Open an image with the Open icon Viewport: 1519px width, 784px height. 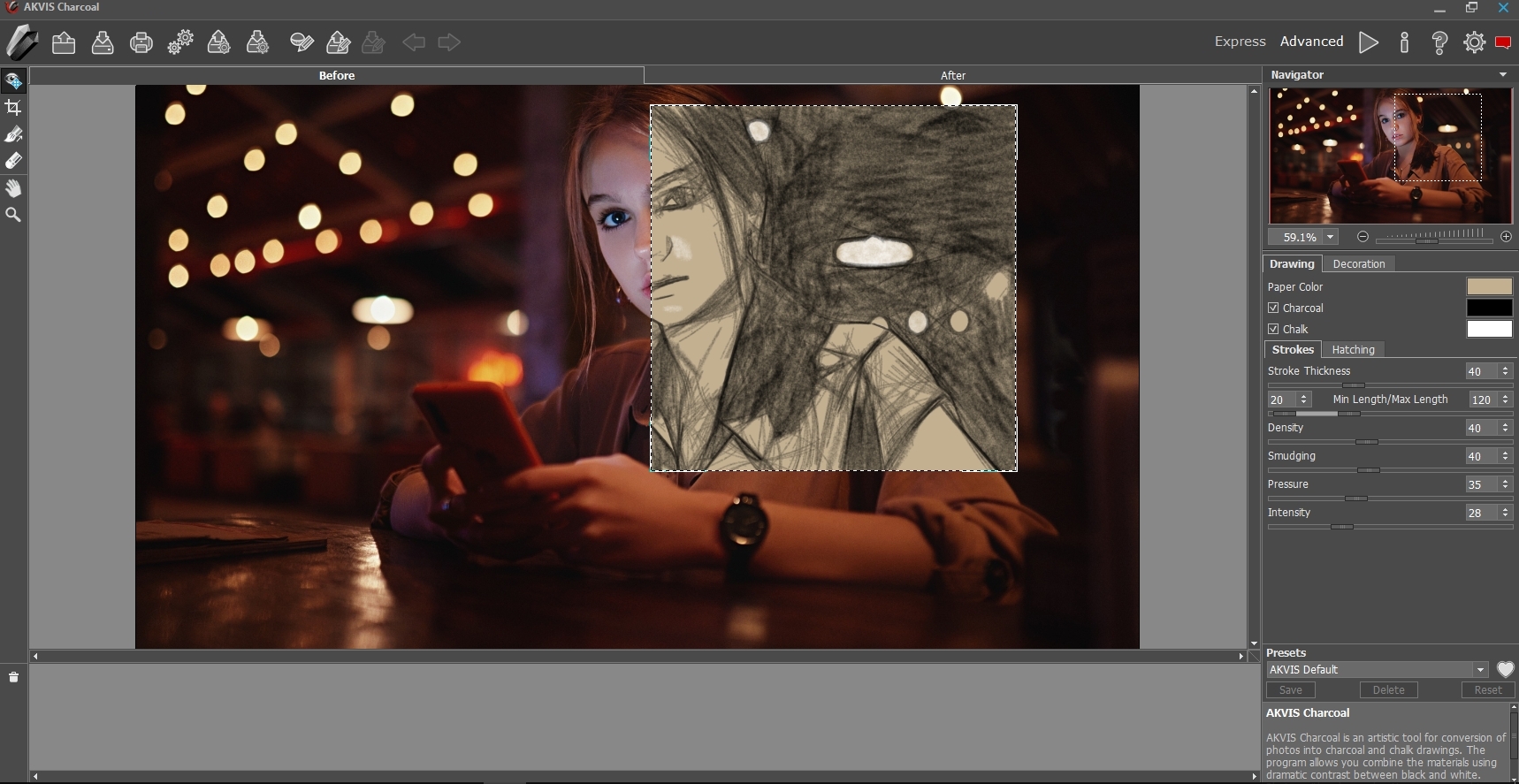coord(64,42)
